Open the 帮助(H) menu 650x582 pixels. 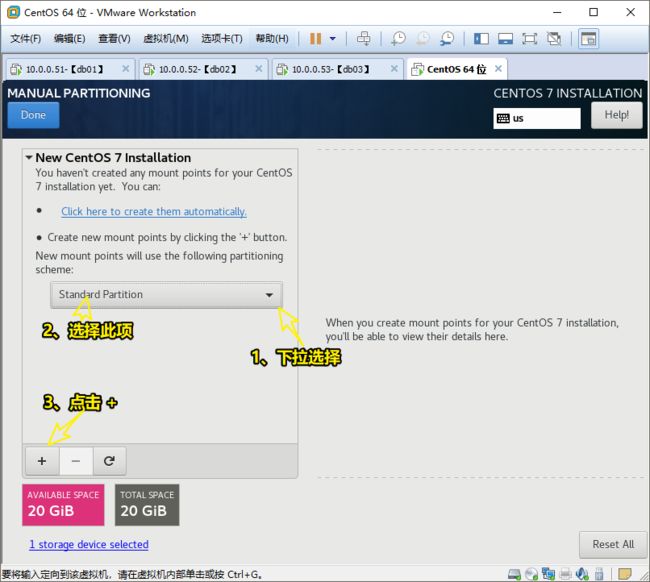click(272, 39)
